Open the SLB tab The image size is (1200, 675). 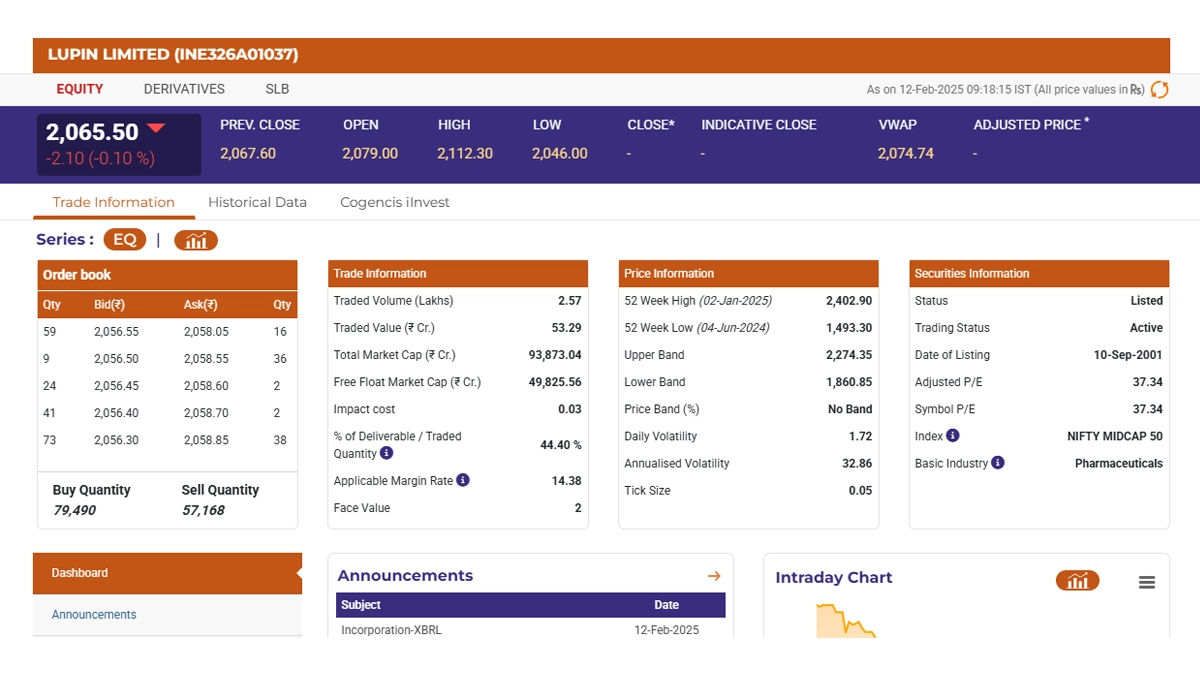pos(277,89)
